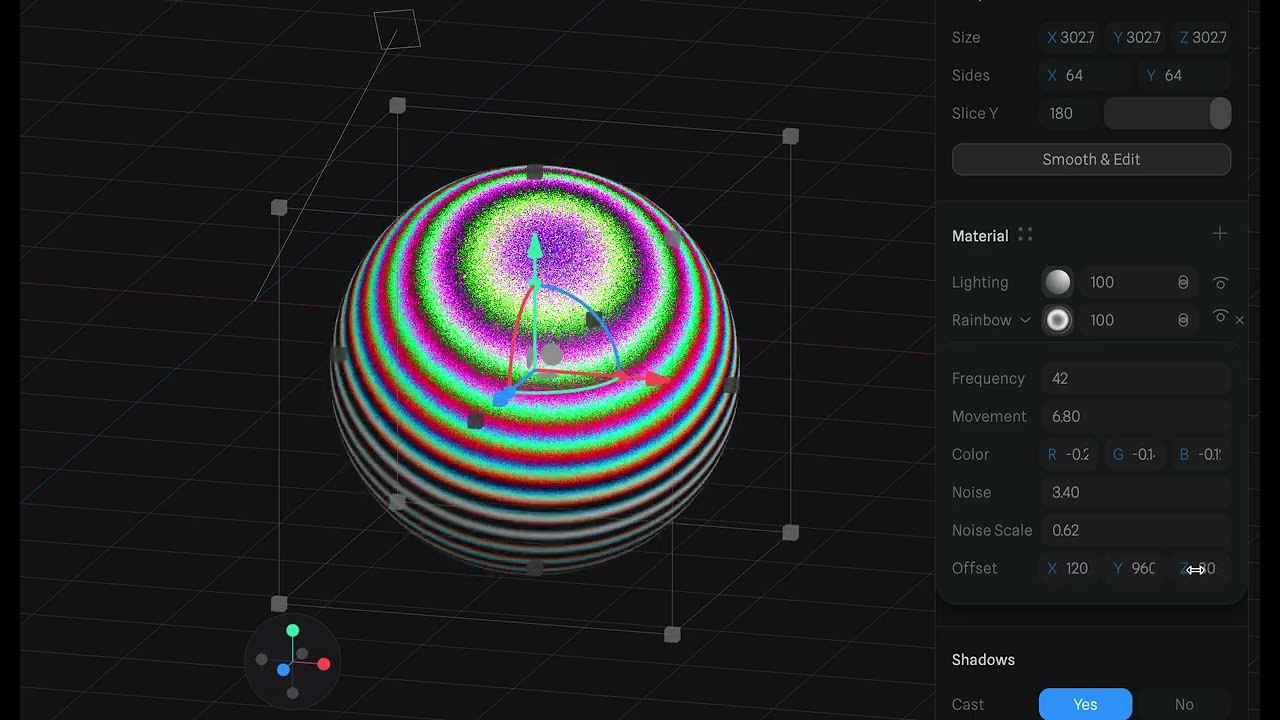
Task: Open the Material assets grid icon
Action: (x=1025, y=234)
